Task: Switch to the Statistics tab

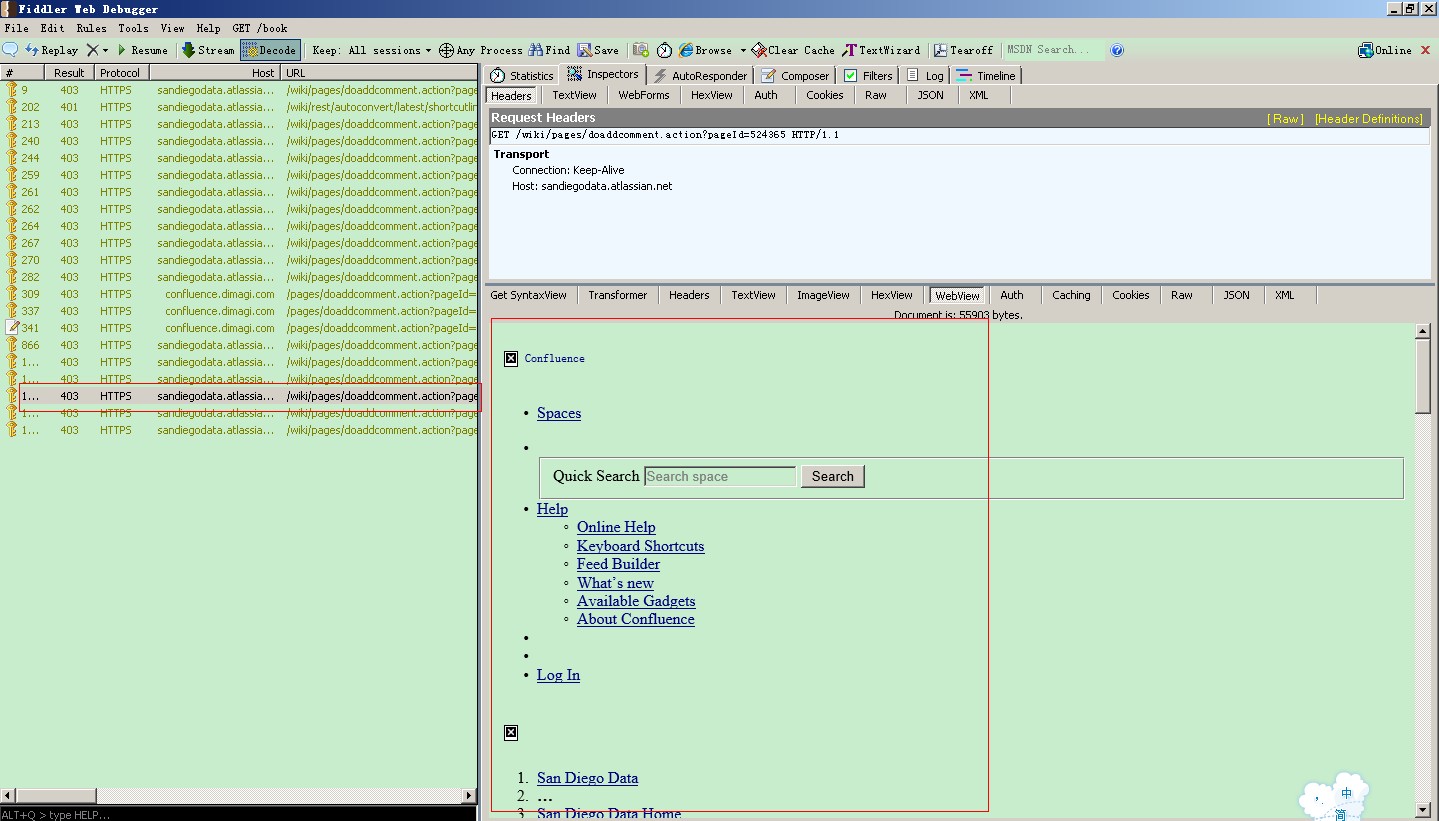Action: (x=521, y=75)
